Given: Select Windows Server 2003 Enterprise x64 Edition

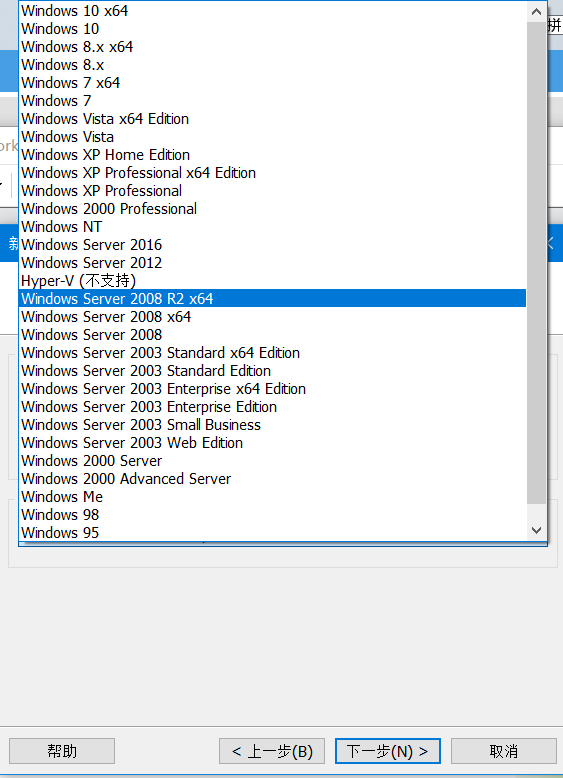Looking at the screenshot, I should tap(272, 389).
